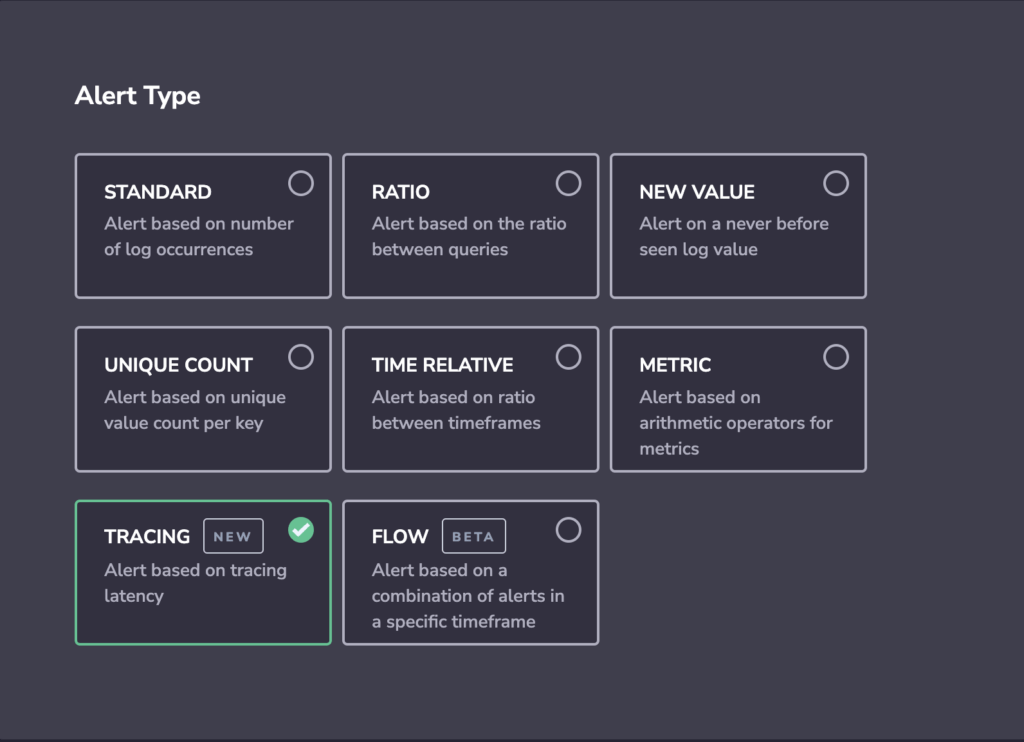Click the FLOW card title
The width and height of the screenshot is (1024, 742).
coord(400,536)
